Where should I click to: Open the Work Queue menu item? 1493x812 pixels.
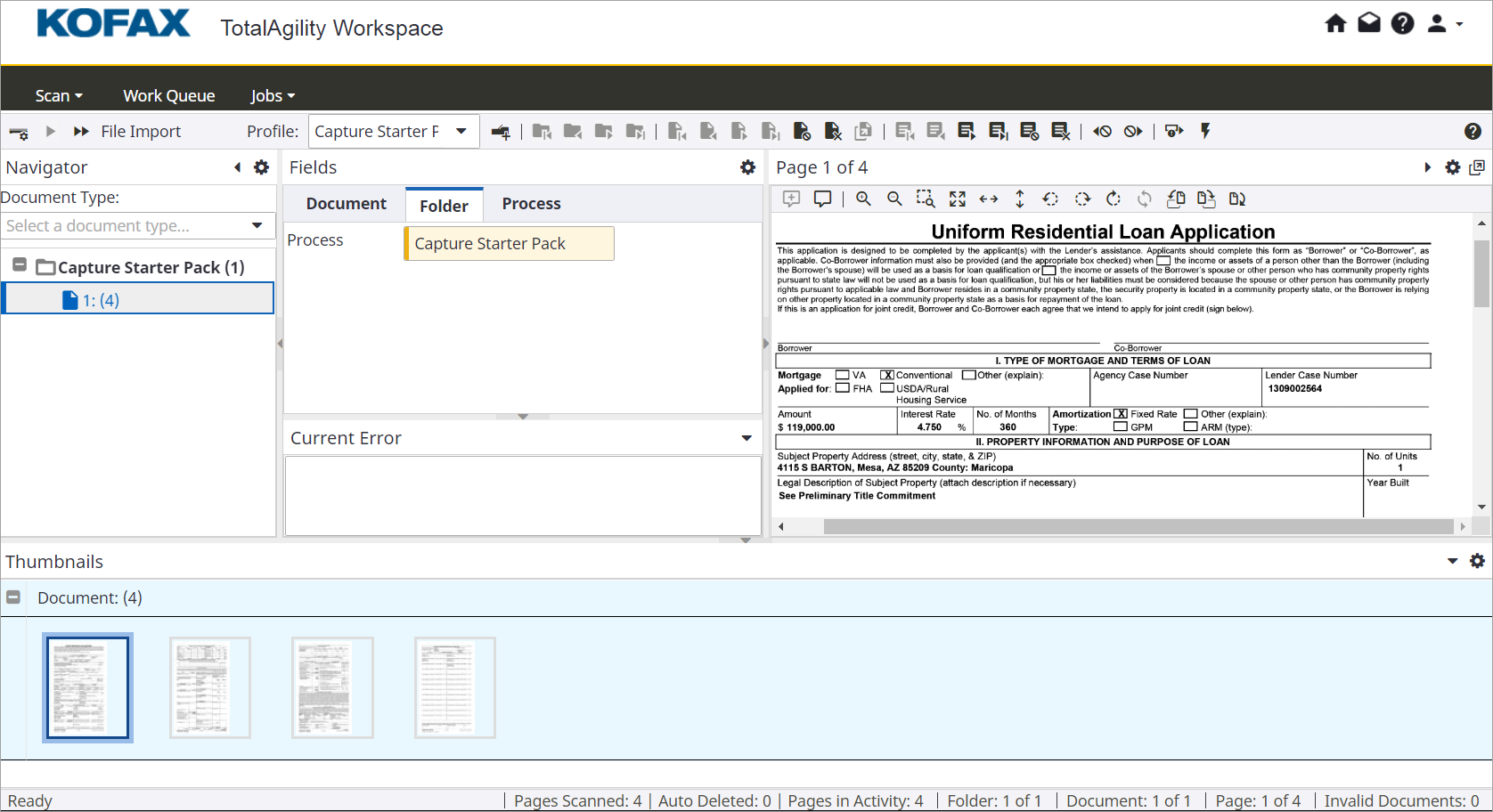(x=169, y=95)
